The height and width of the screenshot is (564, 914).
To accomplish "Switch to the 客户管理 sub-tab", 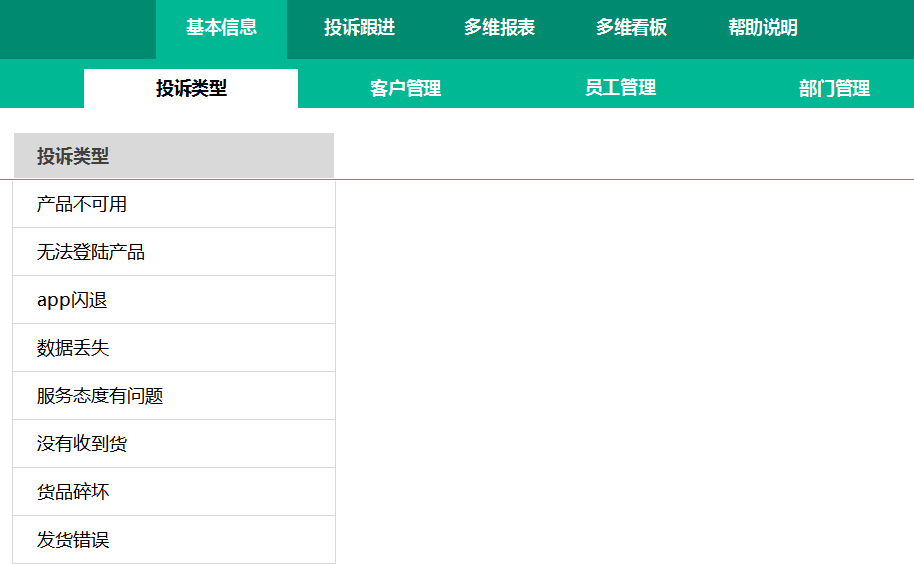I will [x=406, y=89].
